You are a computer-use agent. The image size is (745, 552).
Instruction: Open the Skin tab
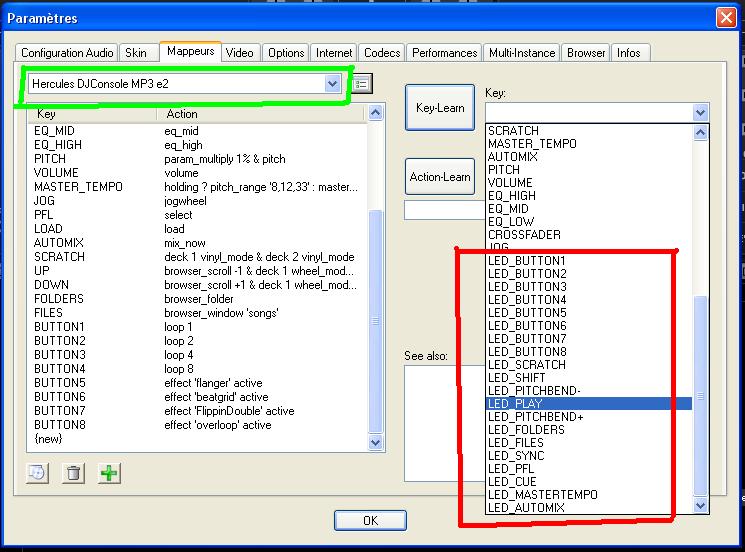(136, 53)
